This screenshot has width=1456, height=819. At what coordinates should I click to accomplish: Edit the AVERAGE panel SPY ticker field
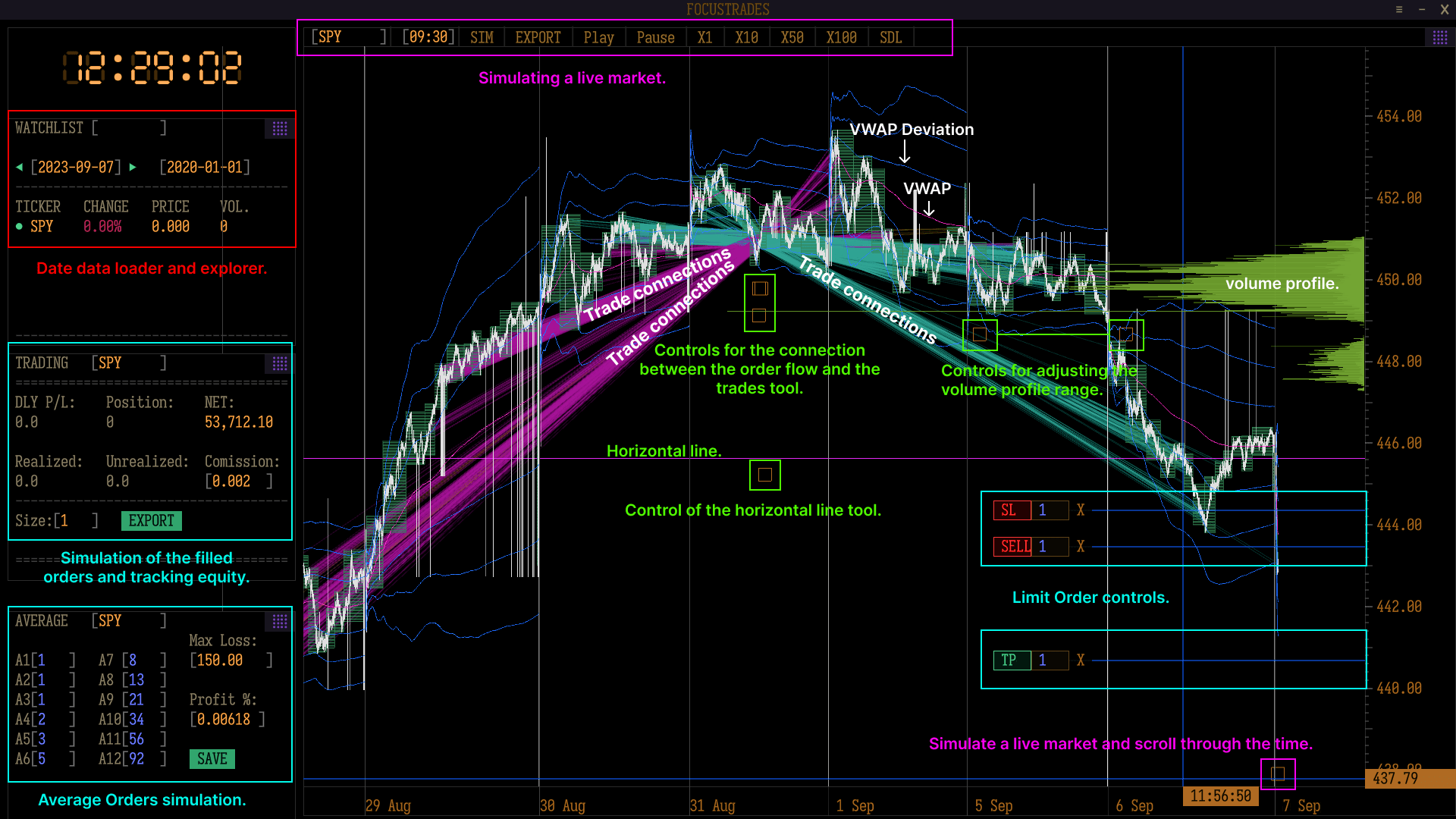[129, 621]
